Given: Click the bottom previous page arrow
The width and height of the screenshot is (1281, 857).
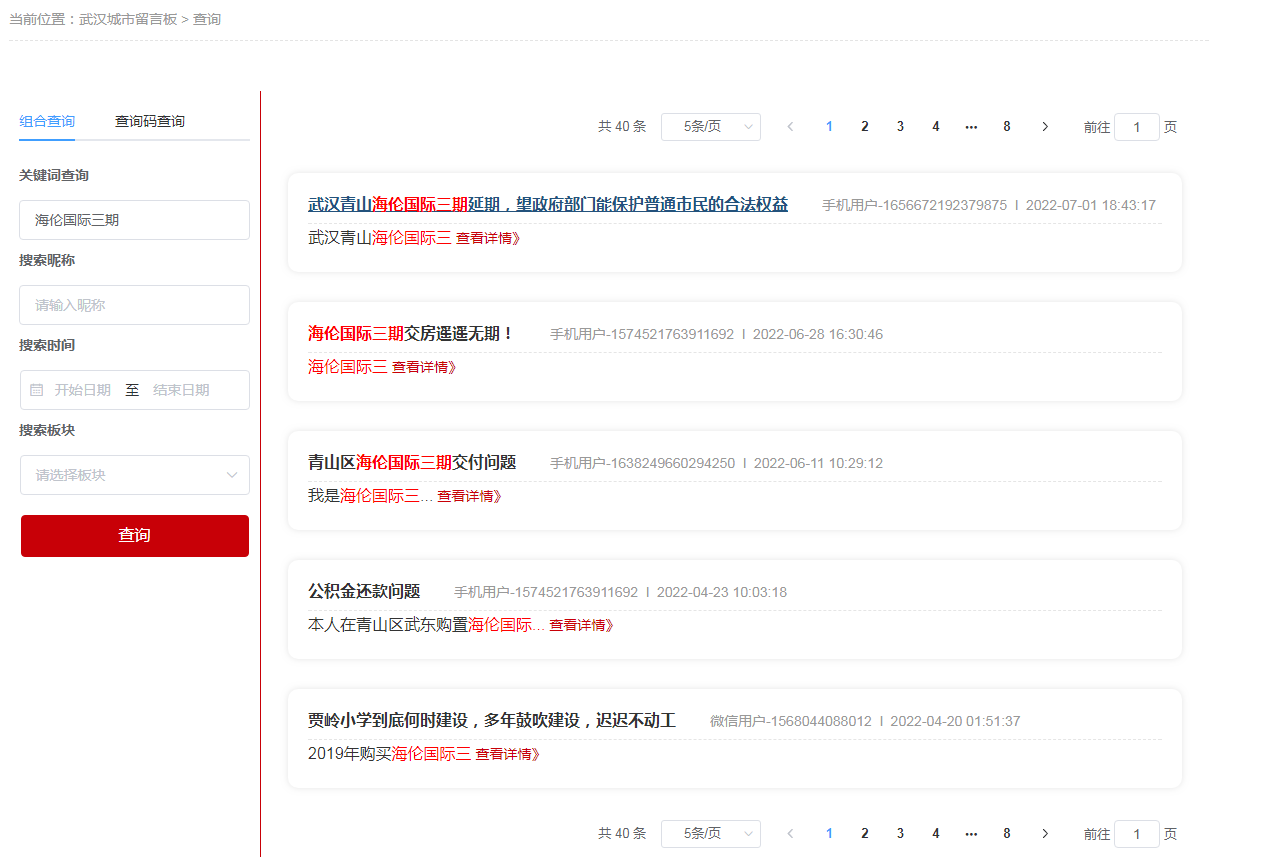Looking at the screenshot, I should 790,834.
